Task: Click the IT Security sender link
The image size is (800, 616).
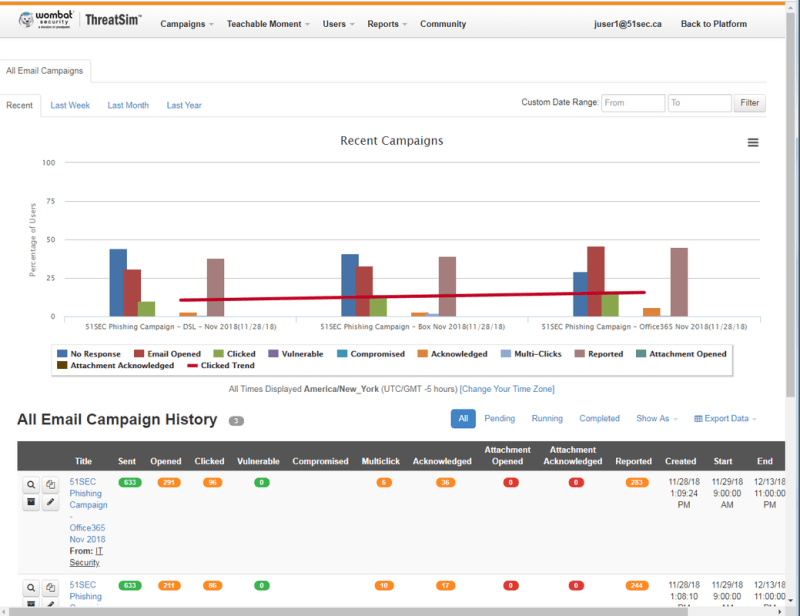Action: [x=86, y=557]
